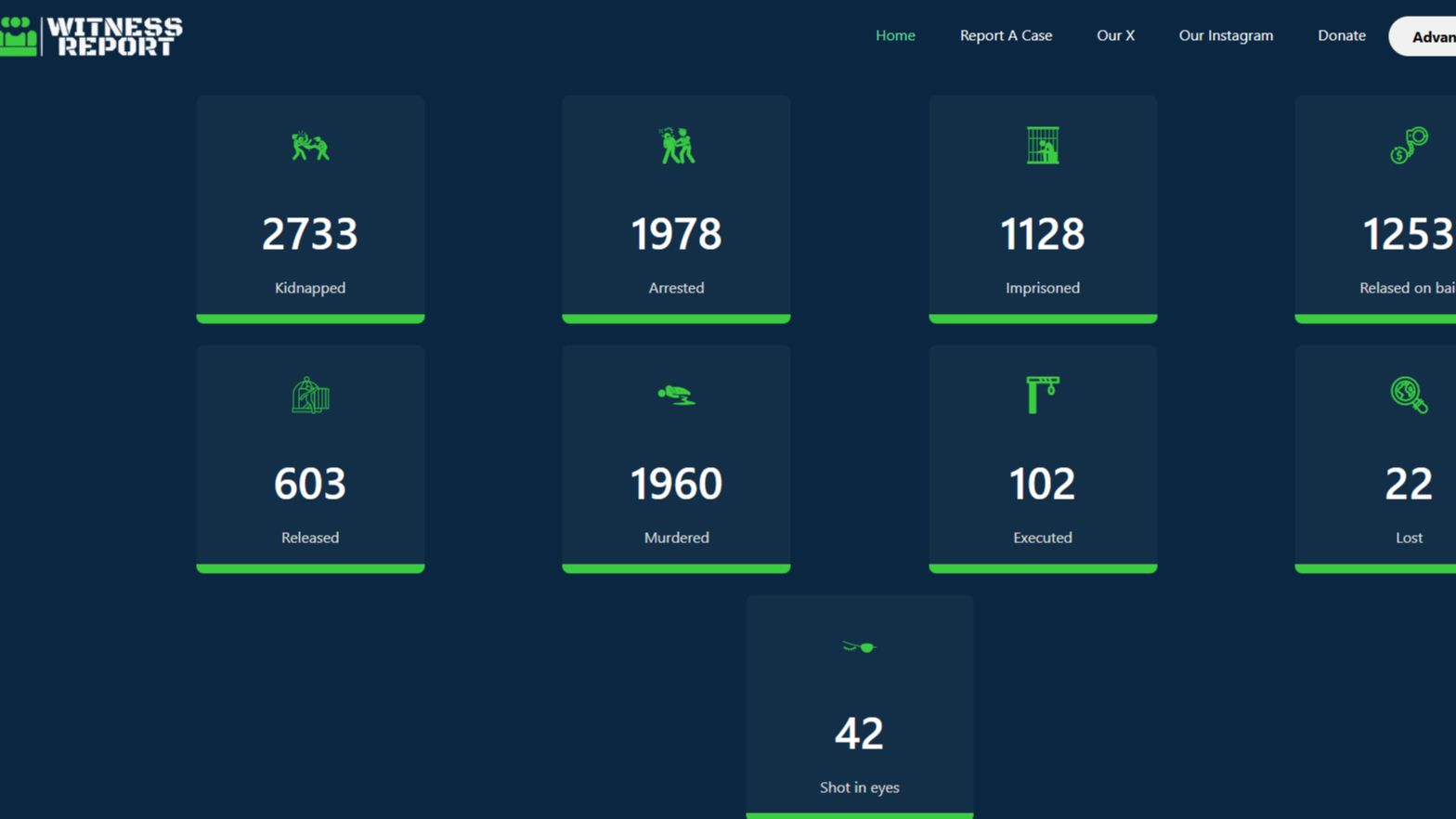
Task: Select the Shot in eyes label
Action: 859,787
